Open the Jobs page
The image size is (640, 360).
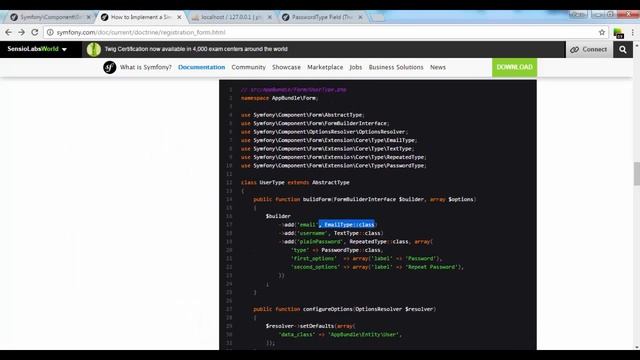tap(356, 67)
